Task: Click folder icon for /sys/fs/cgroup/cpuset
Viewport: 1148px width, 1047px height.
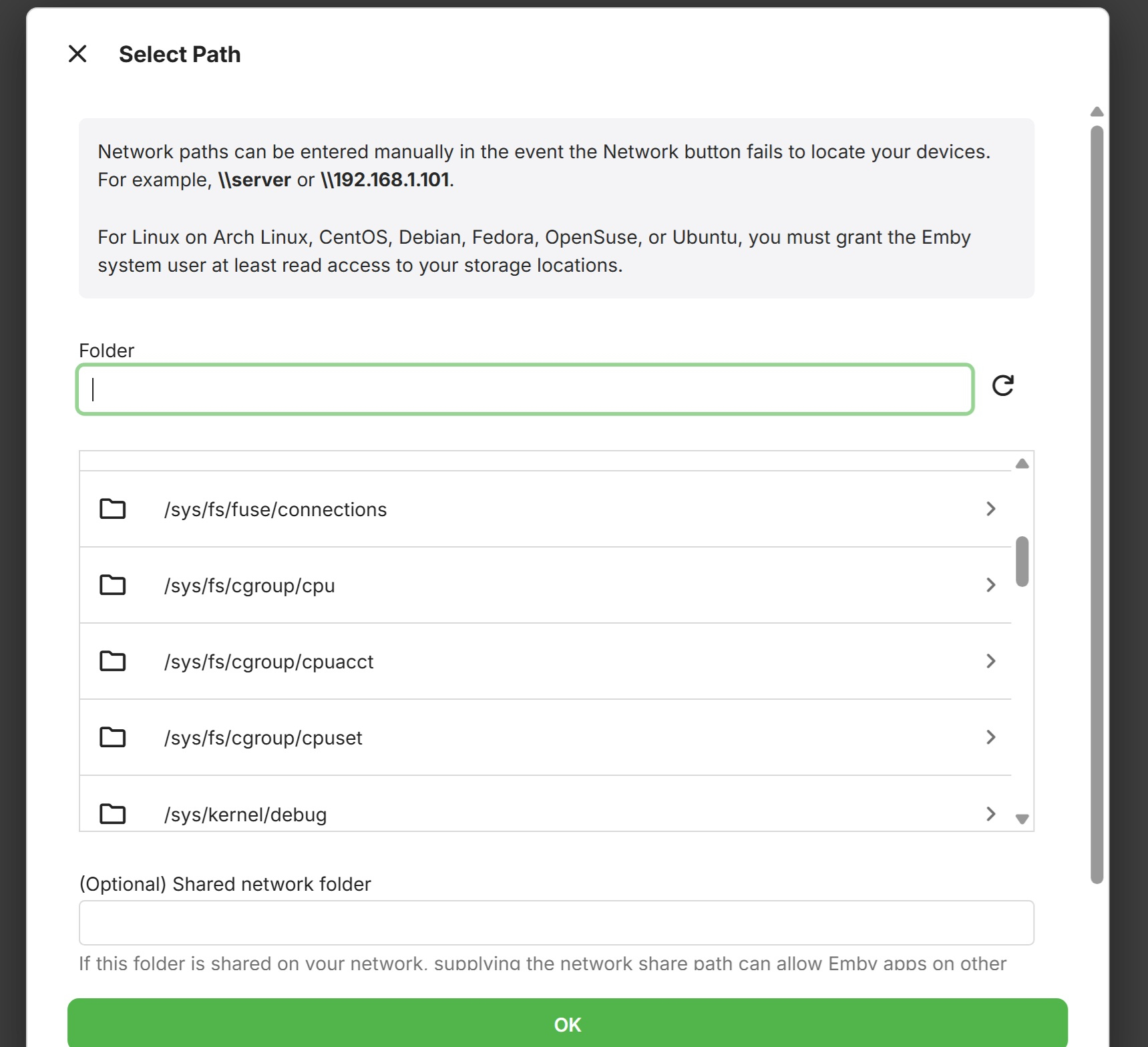Action: [112, 737]
